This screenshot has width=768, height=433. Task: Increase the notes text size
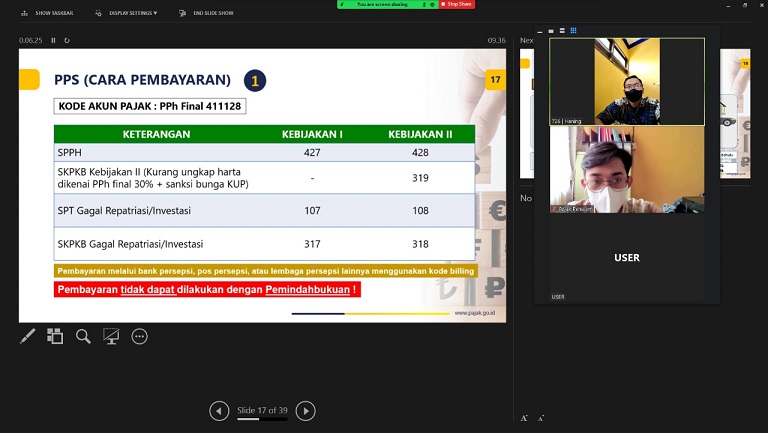coord(524,418)
